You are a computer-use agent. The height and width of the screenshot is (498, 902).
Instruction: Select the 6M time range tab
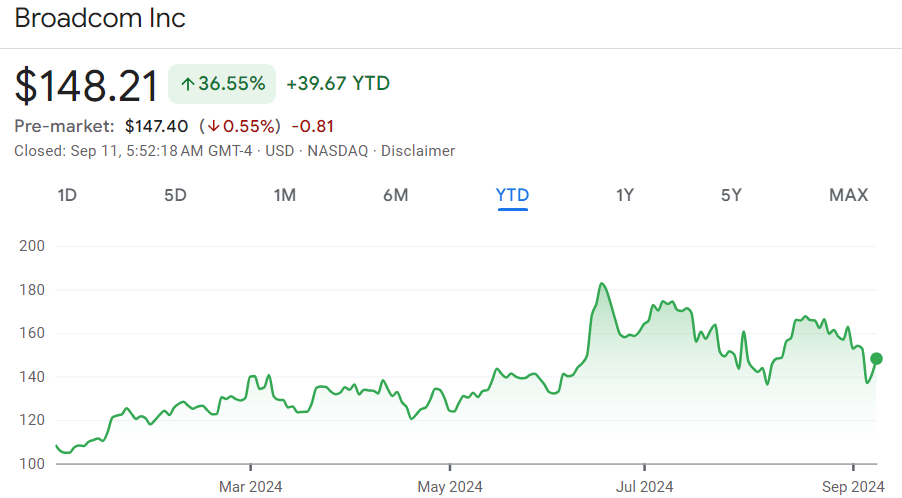click(x=396, y=196)
